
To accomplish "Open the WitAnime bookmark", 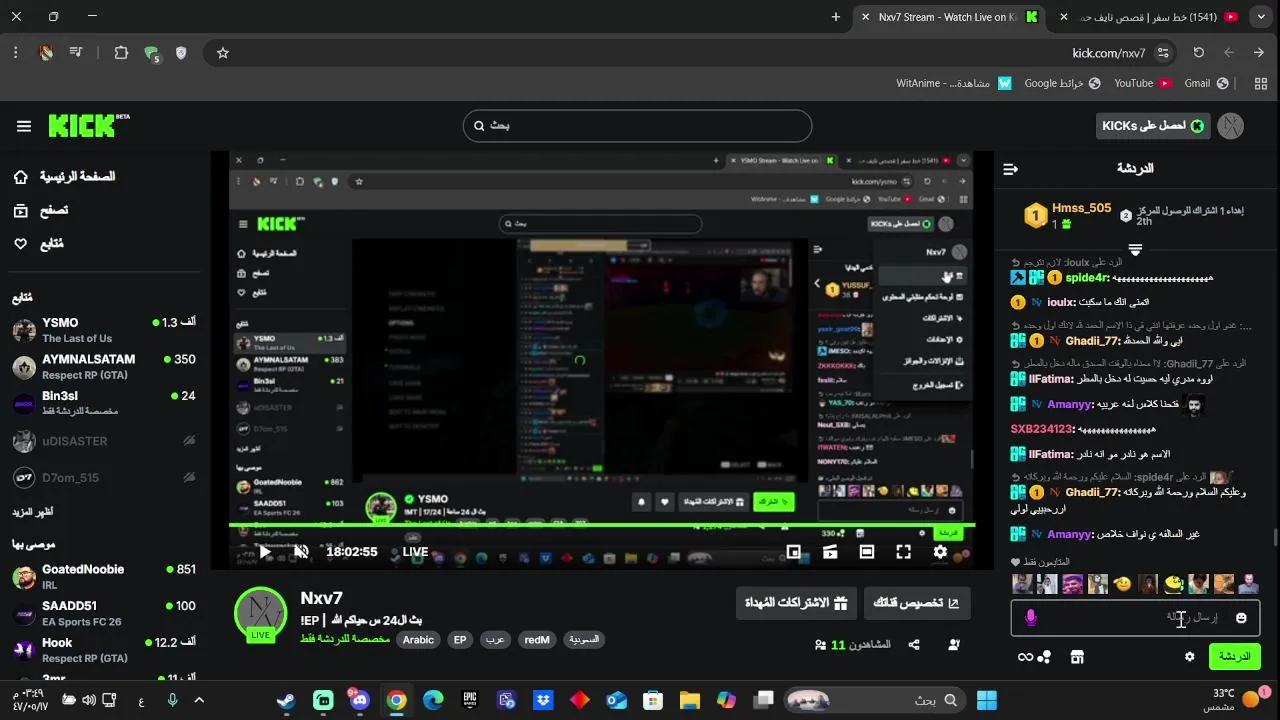I will point(954,84).
